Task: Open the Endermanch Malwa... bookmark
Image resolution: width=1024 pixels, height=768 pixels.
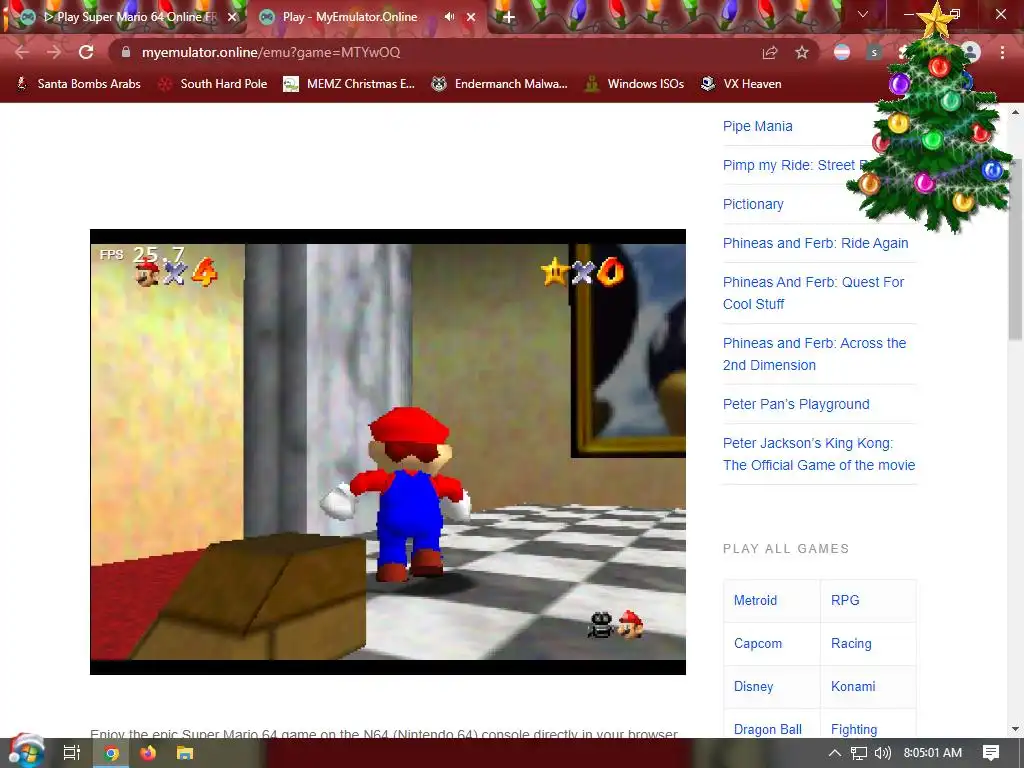Action: (x=500, y=84)
